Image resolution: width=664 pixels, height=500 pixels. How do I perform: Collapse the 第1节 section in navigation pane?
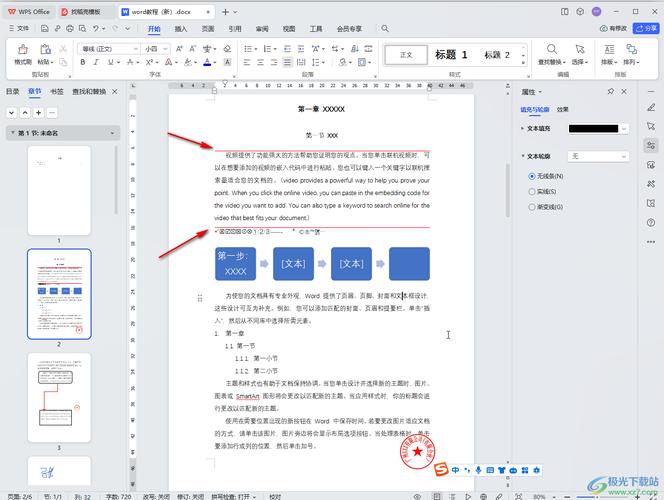click(x=11, y=132)
